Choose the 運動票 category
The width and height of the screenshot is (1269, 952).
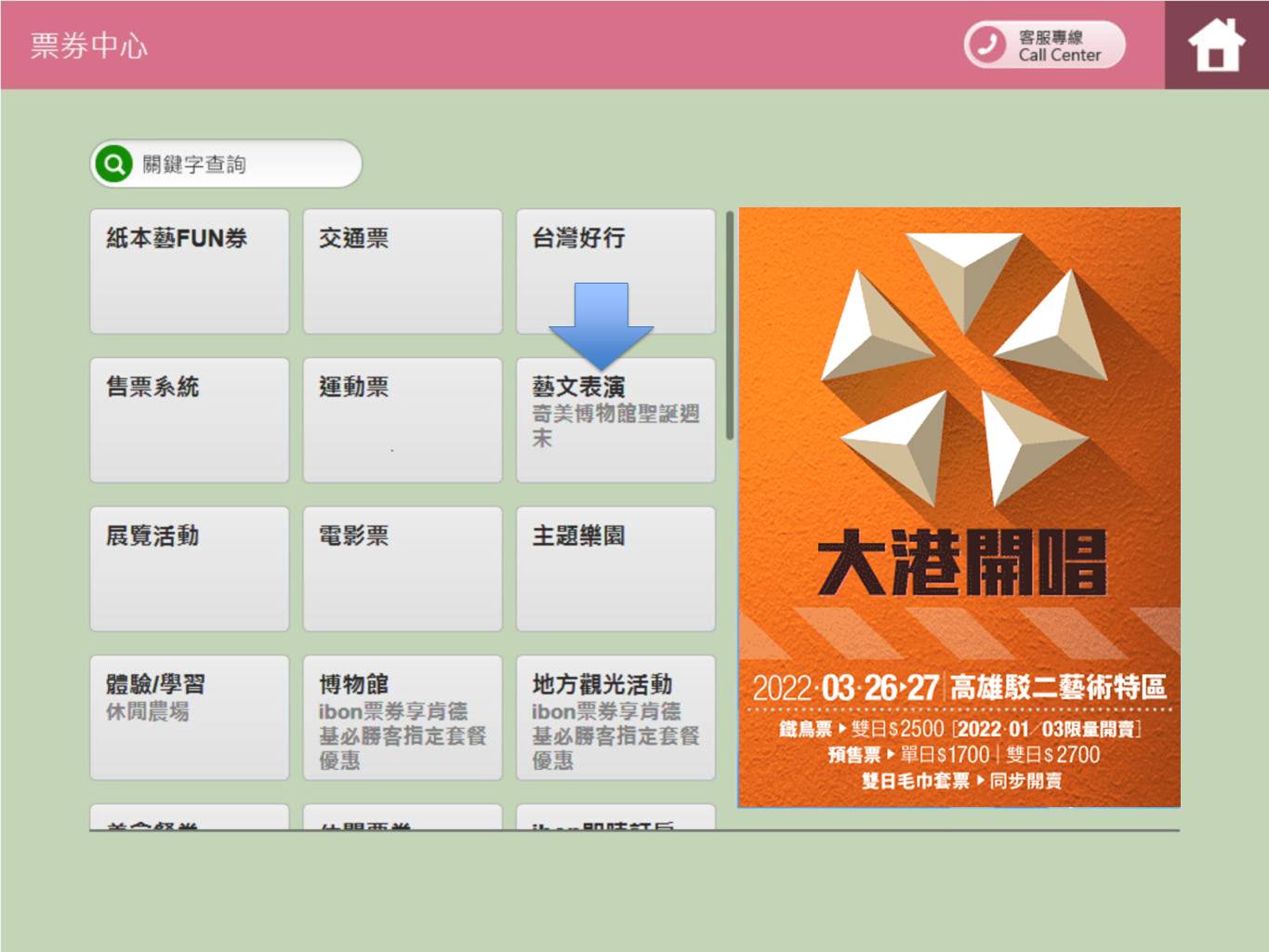point(403,420)
